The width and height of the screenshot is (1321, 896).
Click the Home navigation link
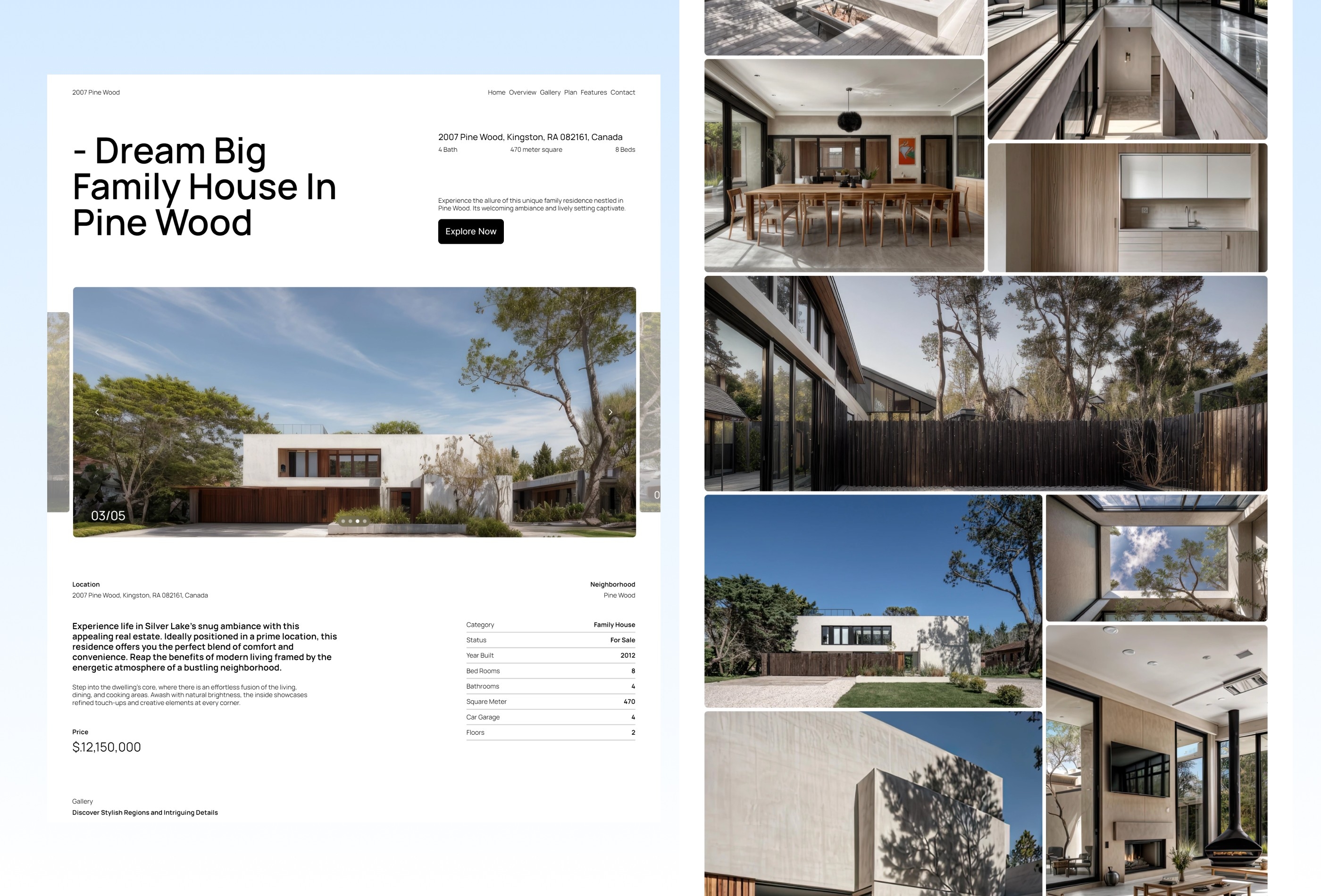[496, 92]
